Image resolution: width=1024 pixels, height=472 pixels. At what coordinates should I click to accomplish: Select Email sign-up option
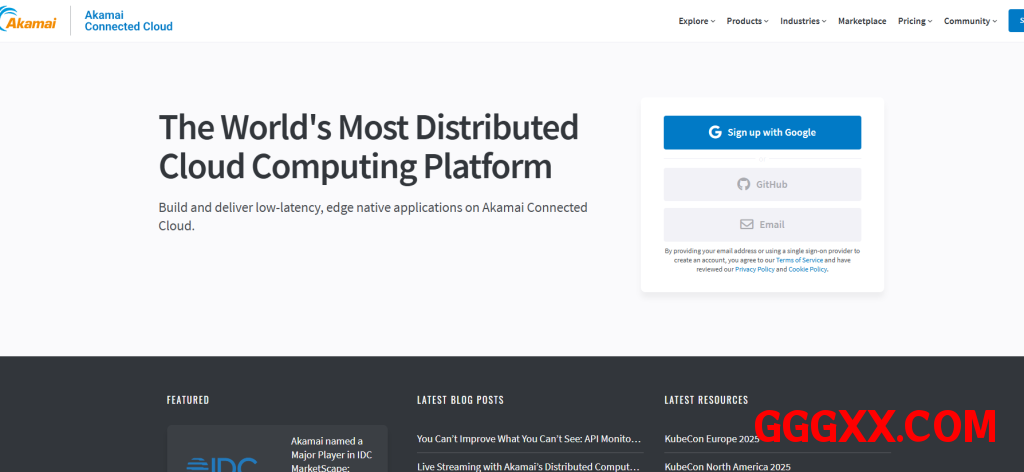click(762, 224)
